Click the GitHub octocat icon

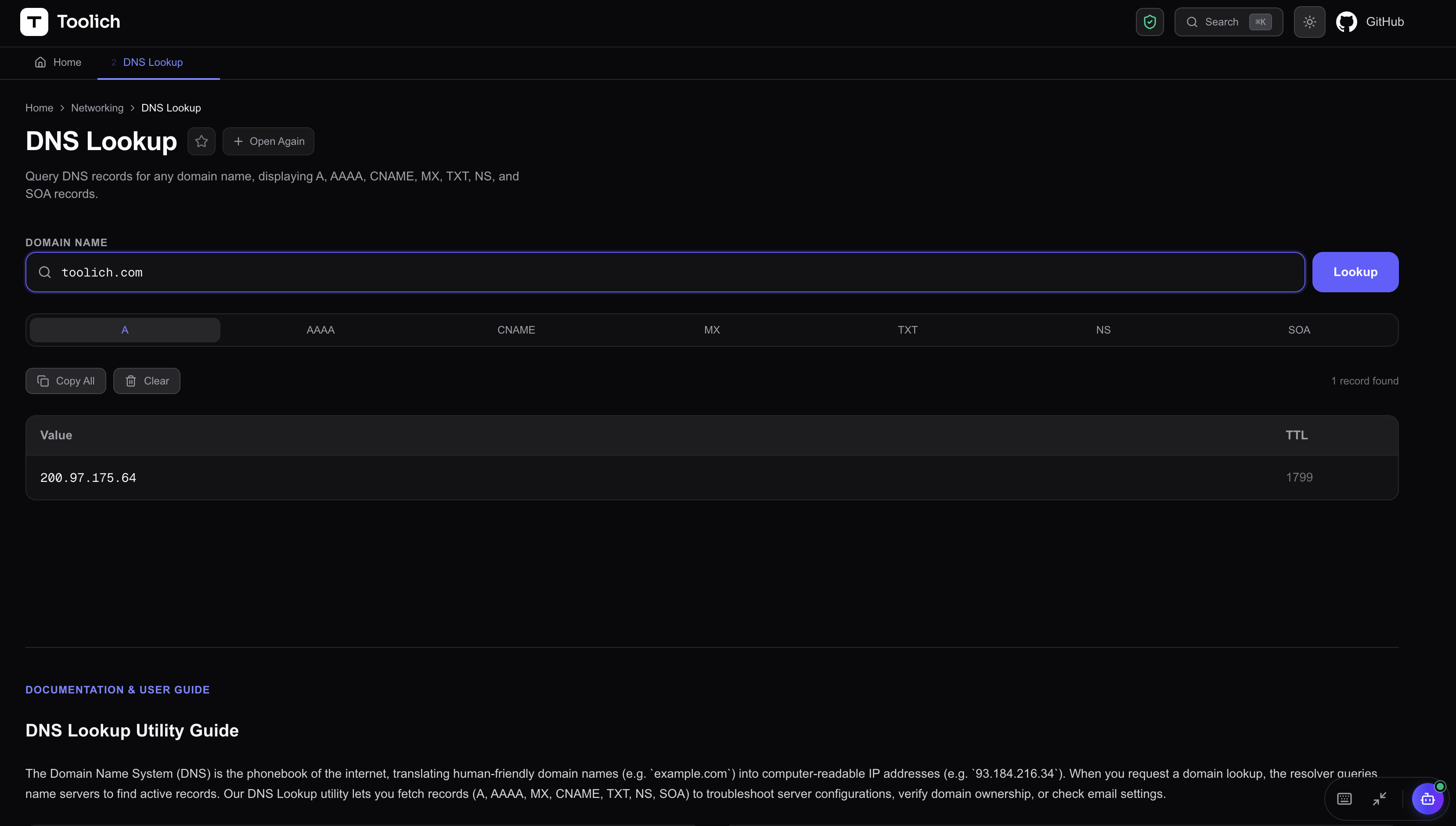(x=1347, y=22)
